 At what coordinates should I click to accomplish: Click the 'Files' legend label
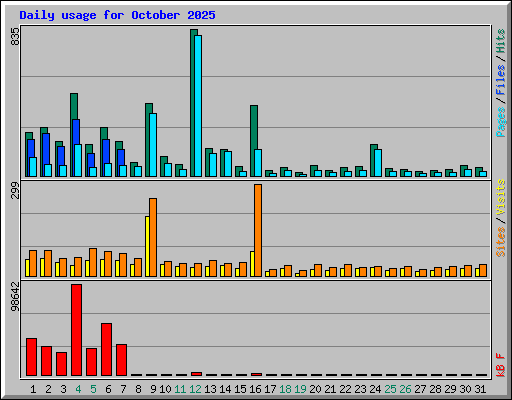[500, 80]
